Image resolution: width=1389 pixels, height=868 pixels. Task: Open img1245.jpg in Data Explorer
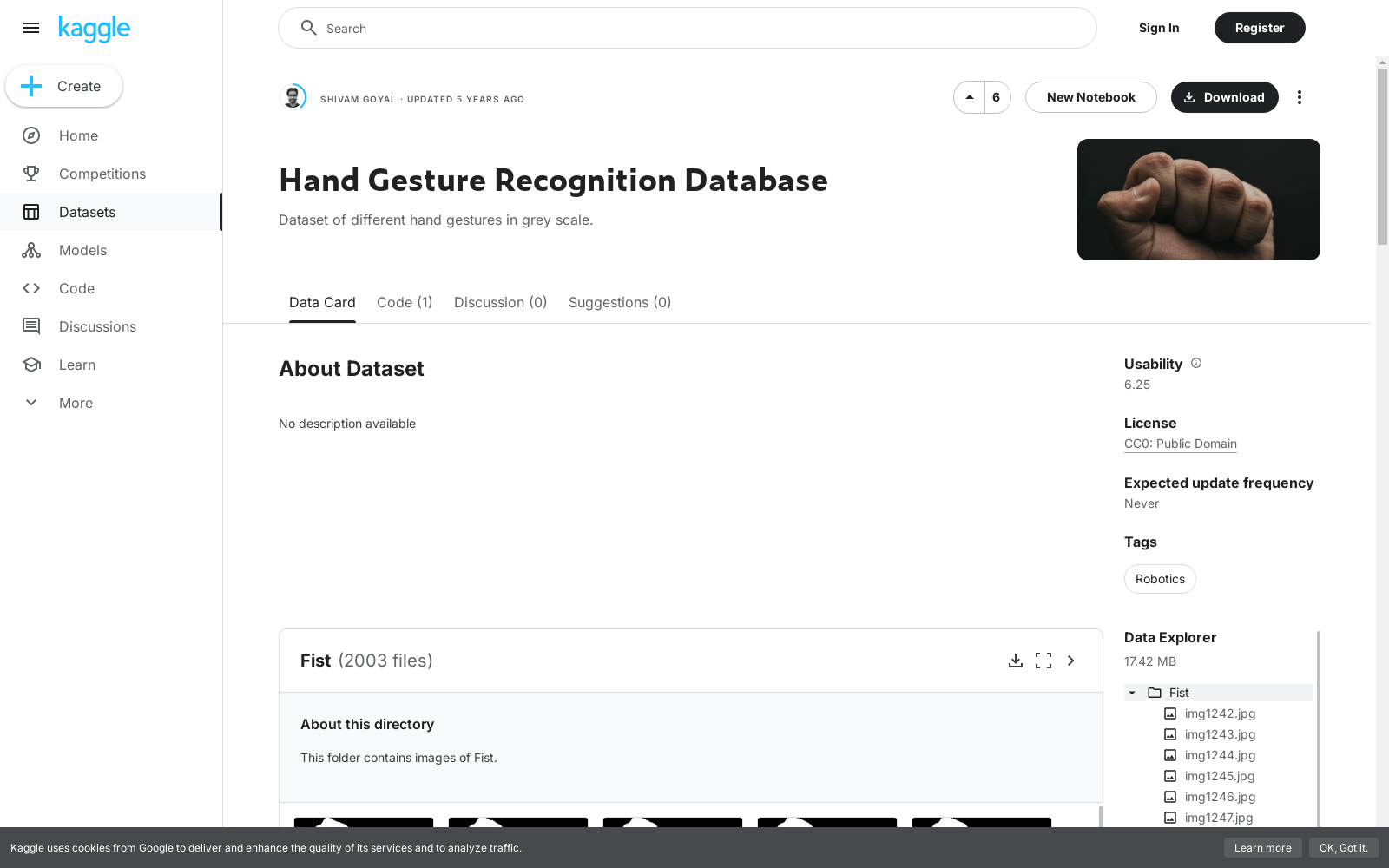coord(1220,776)
